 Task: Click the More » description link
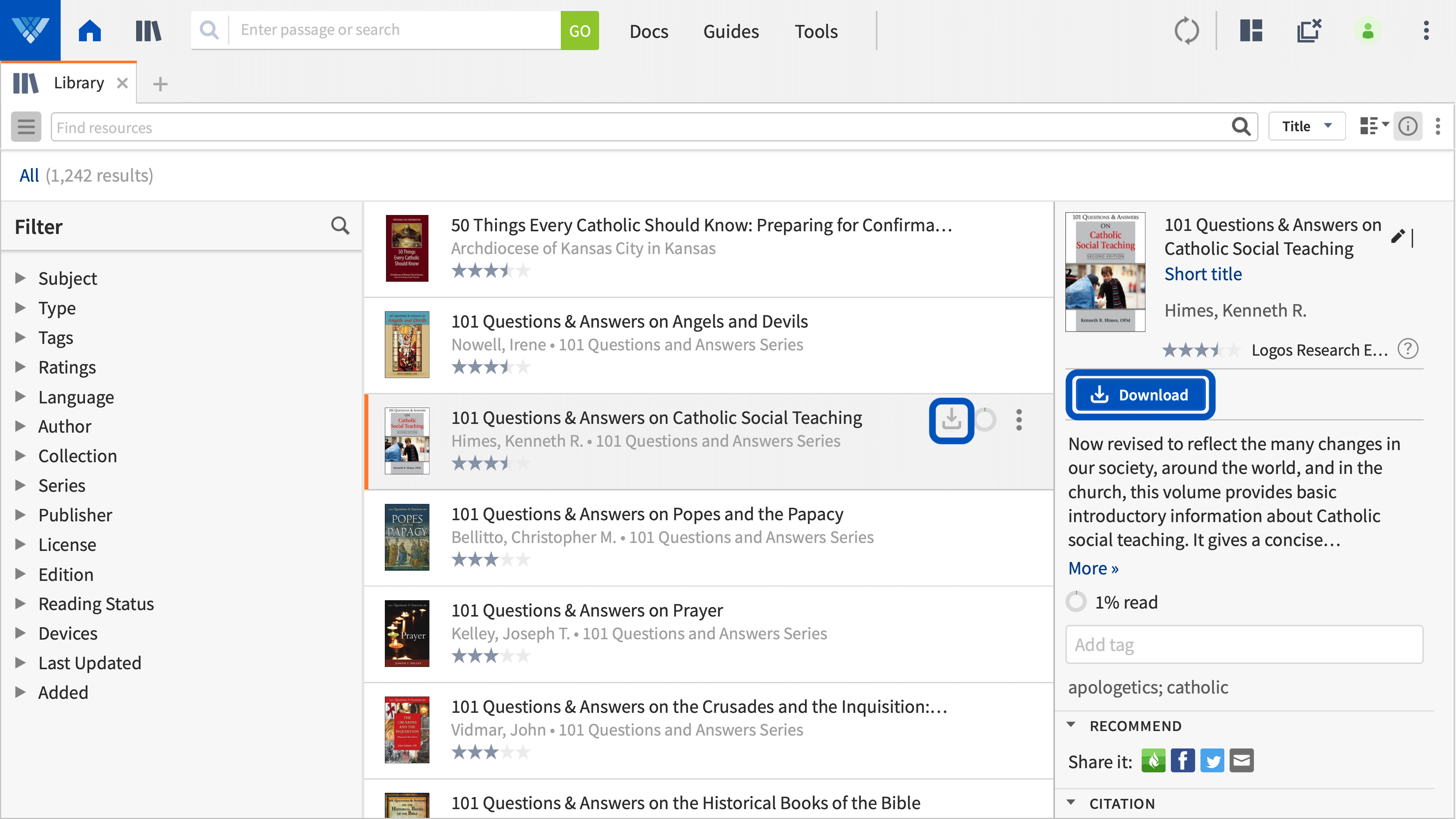[x=1093, y=568]
